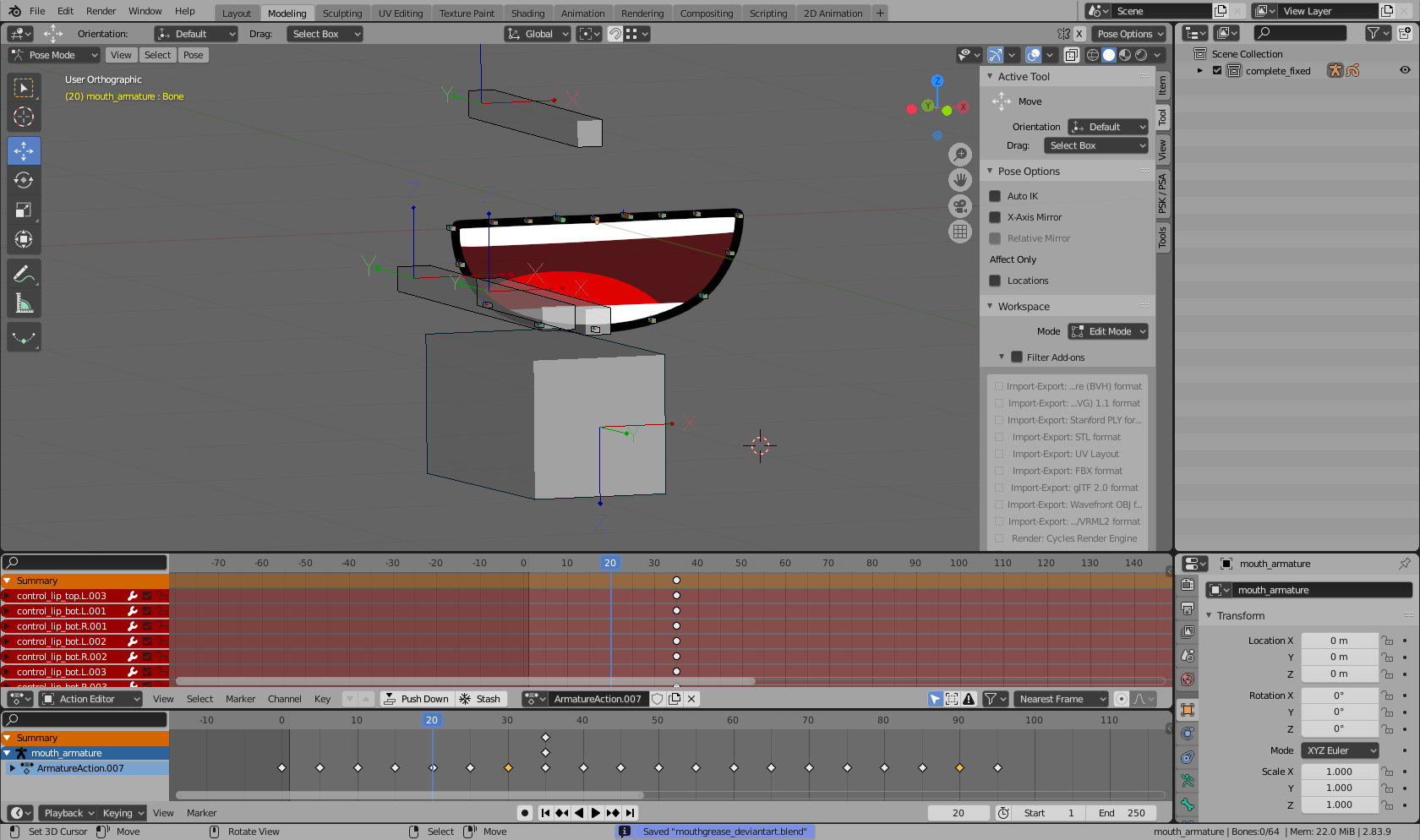Check the Import-Export: STL format add-on
The width and height of the screenshot is (1420, 840).
[1001, 437]
